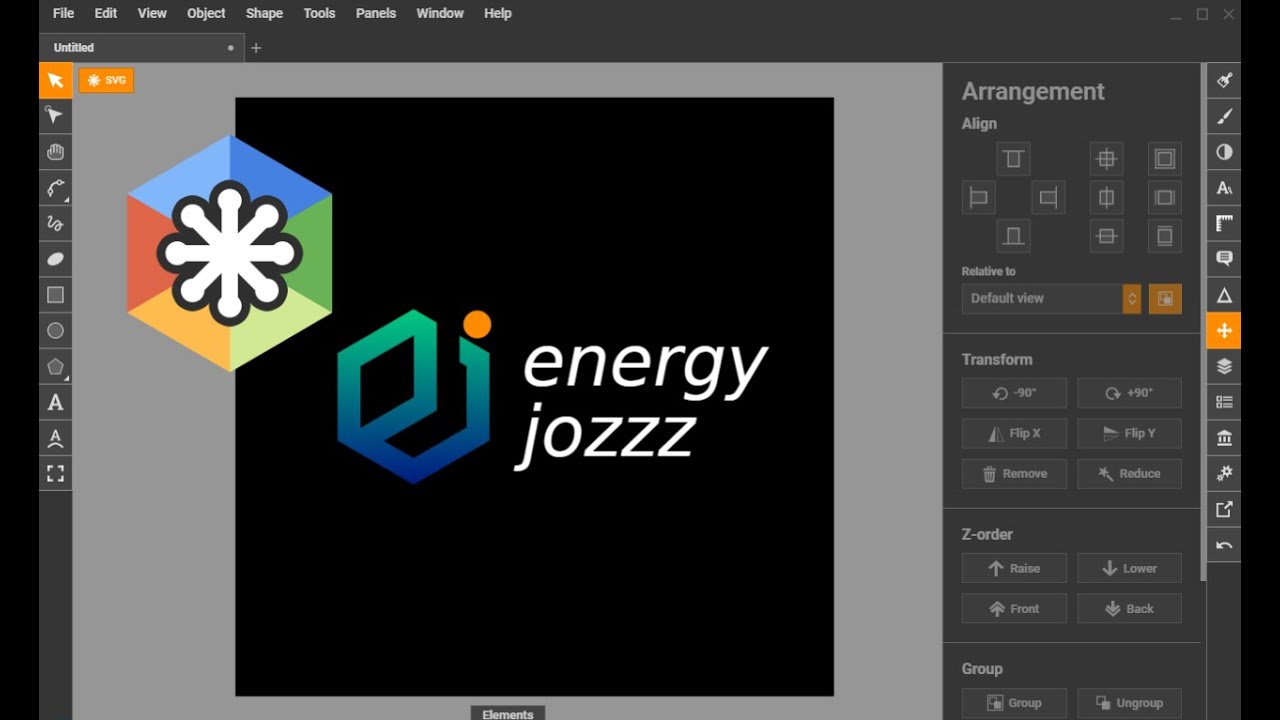Add a new tab with plus

click(256, 47)
